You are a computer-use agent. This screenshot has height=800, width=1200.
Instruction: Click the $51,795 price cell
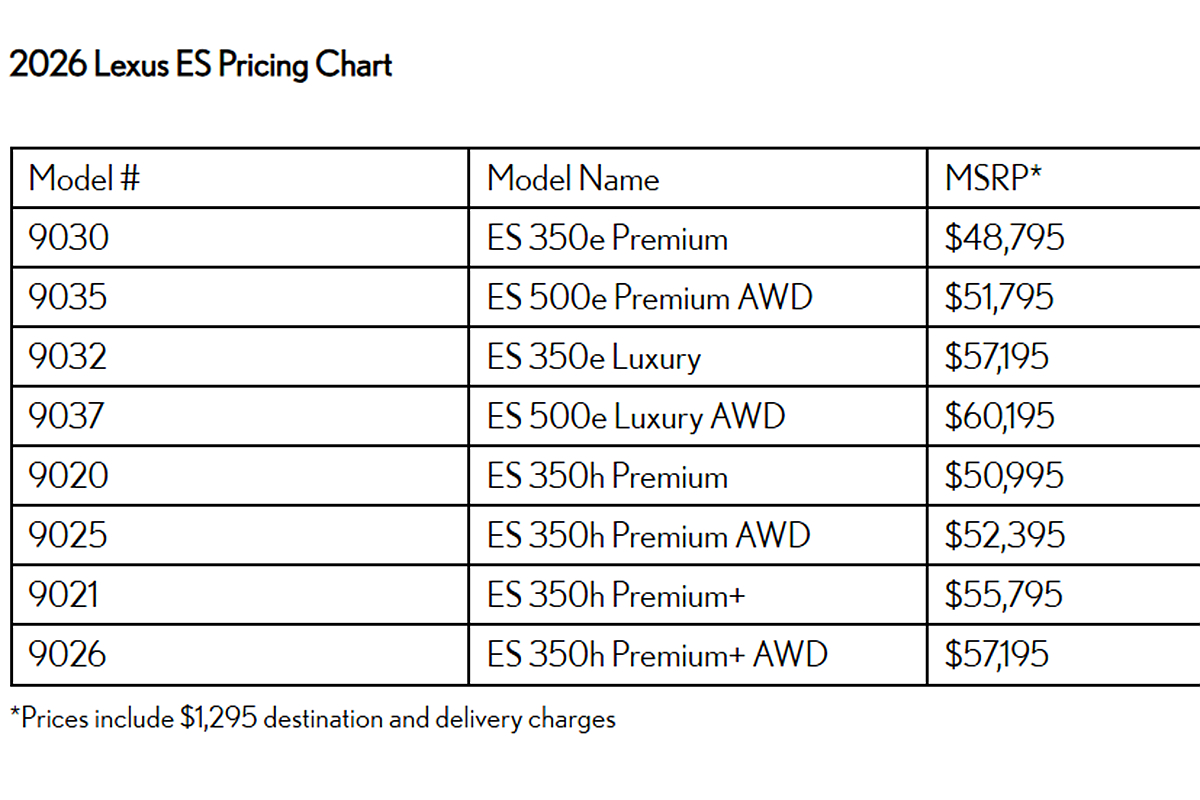(999, 297)
